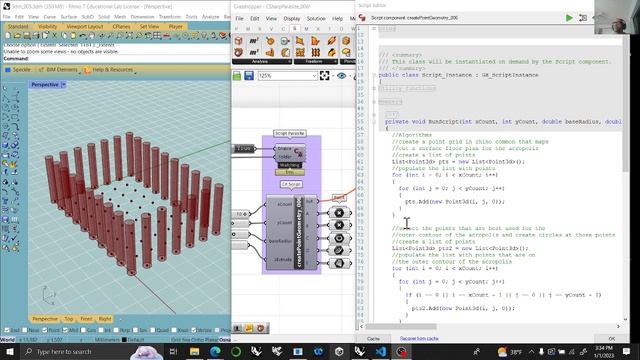Switch to the Visibility toolbar tab
The image size is (640, 360).
[47, 27]
